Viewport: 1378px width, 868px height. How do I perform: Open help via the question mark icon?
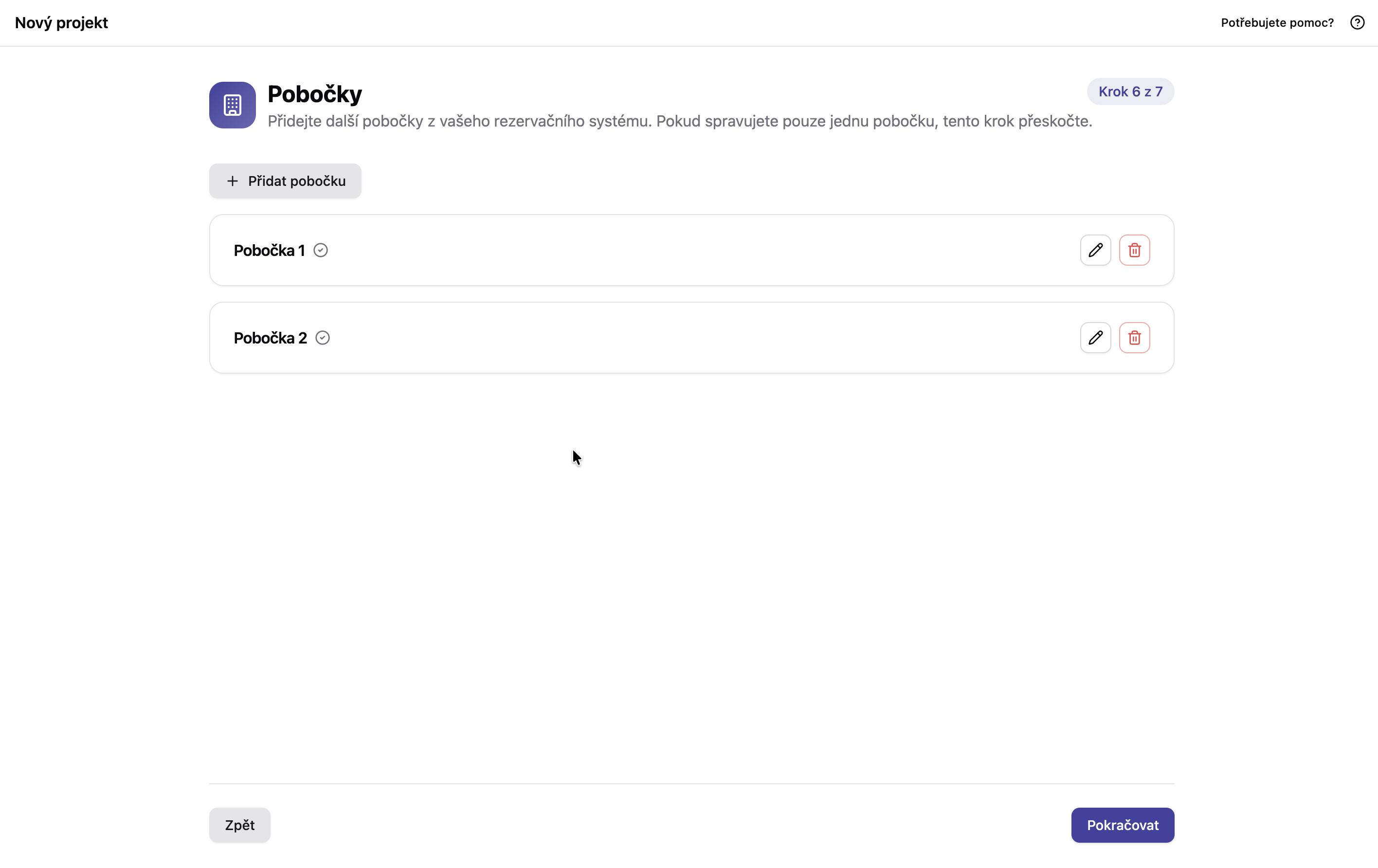(x=1358, y=22)
